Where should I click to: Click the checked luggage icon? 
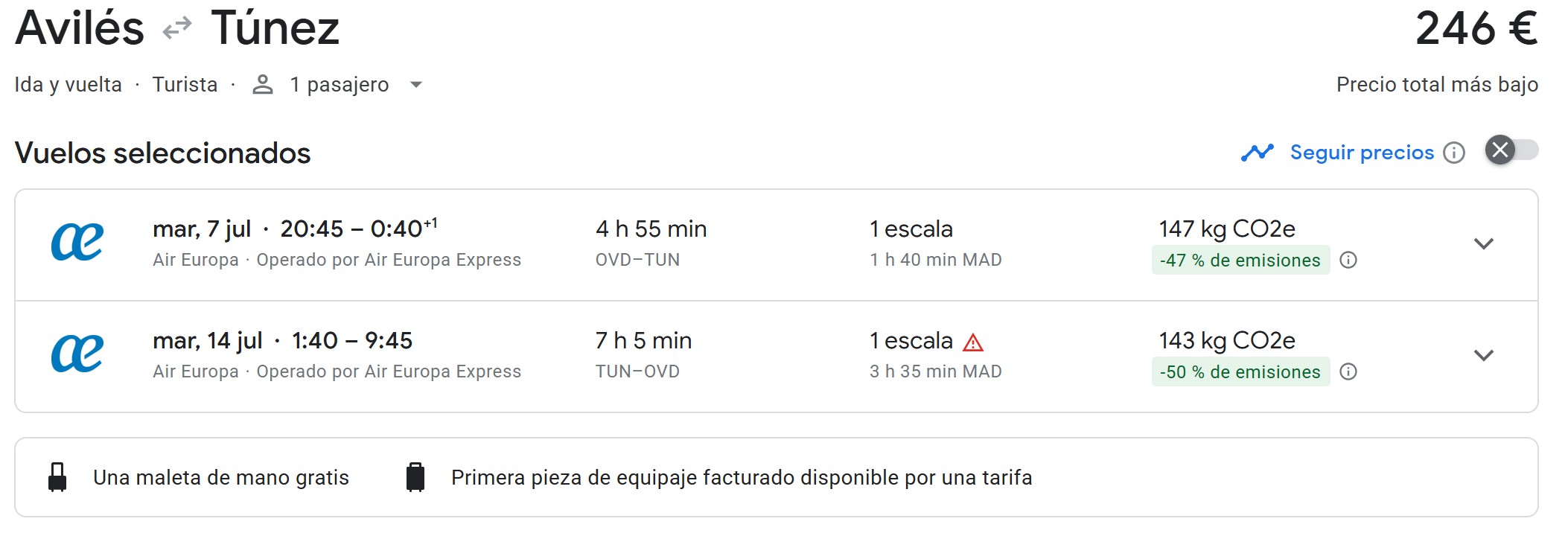[415, 477]
